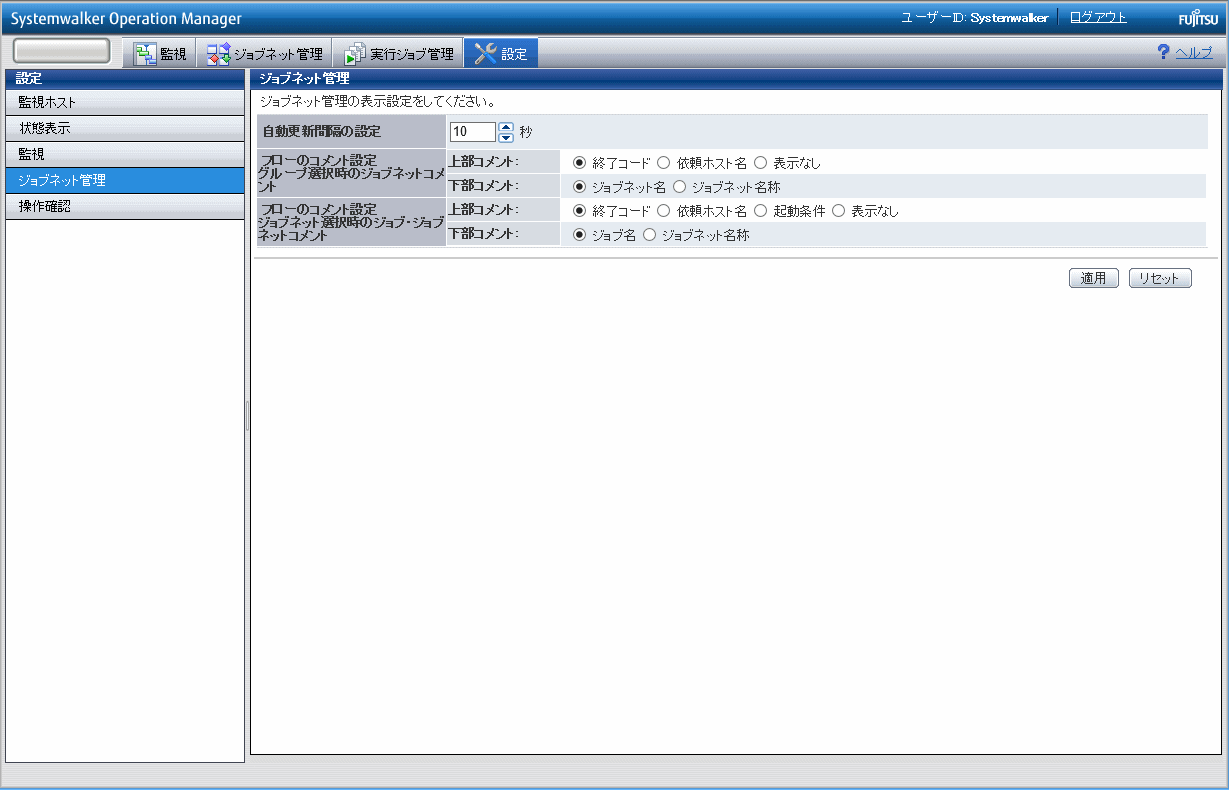Click the ジョブネット管理 panel header

736,78
